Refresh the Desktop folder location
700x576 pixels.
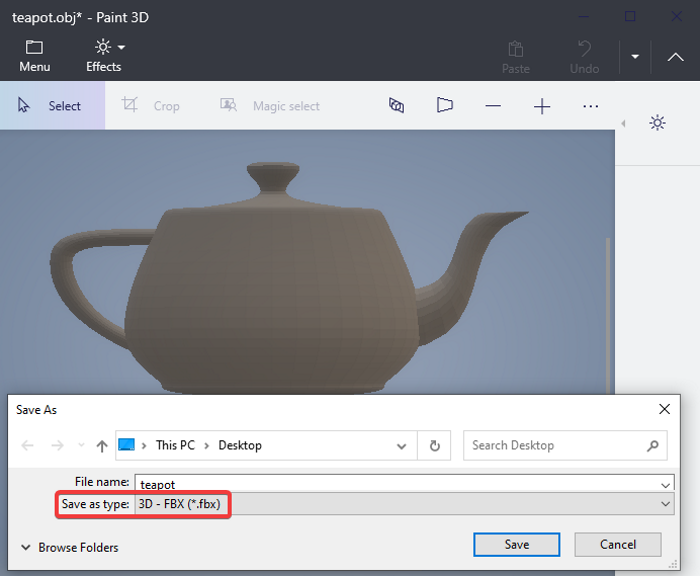coord(435,446)
